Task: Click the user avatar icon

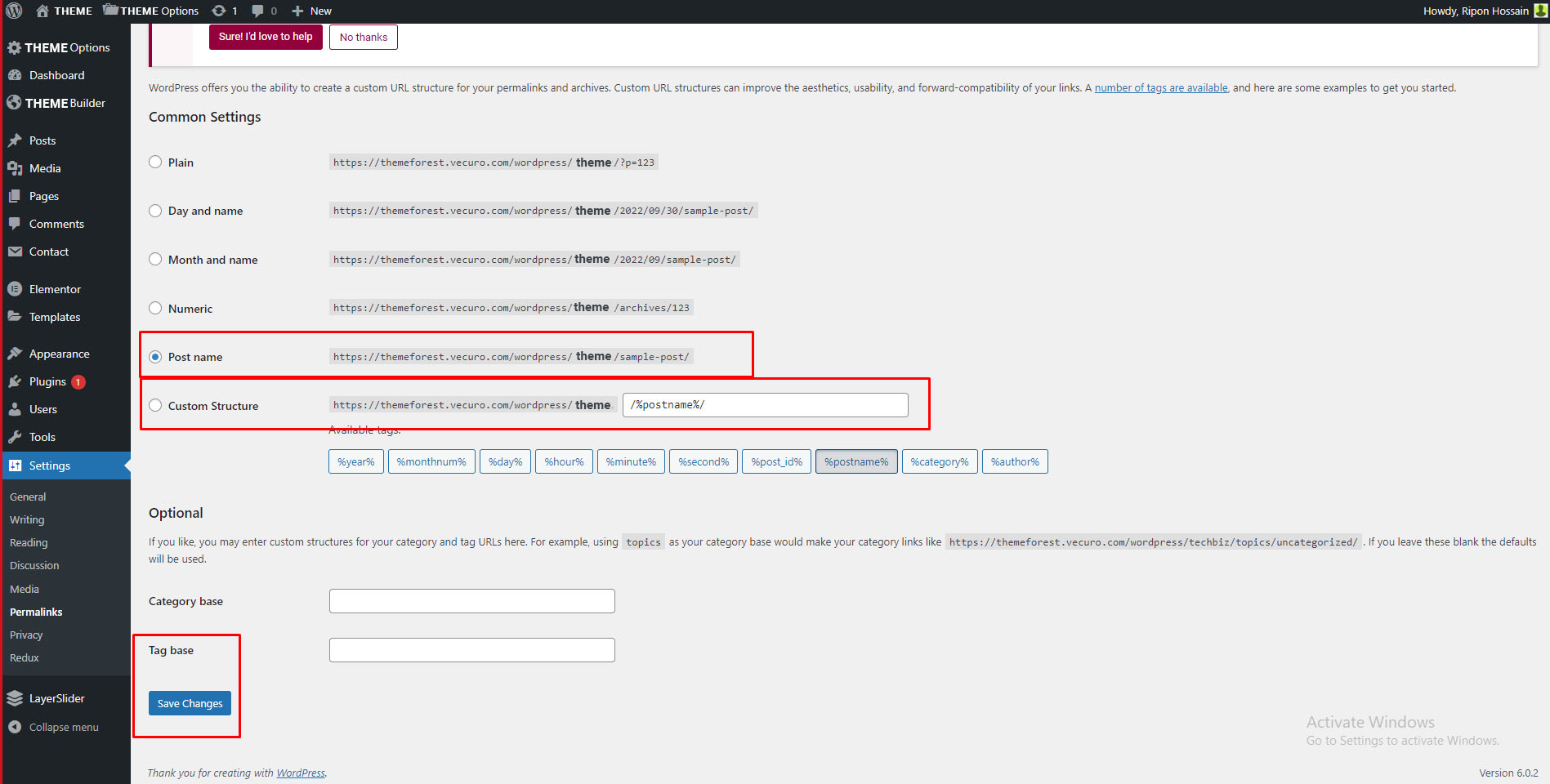Action: (1540, 11)
